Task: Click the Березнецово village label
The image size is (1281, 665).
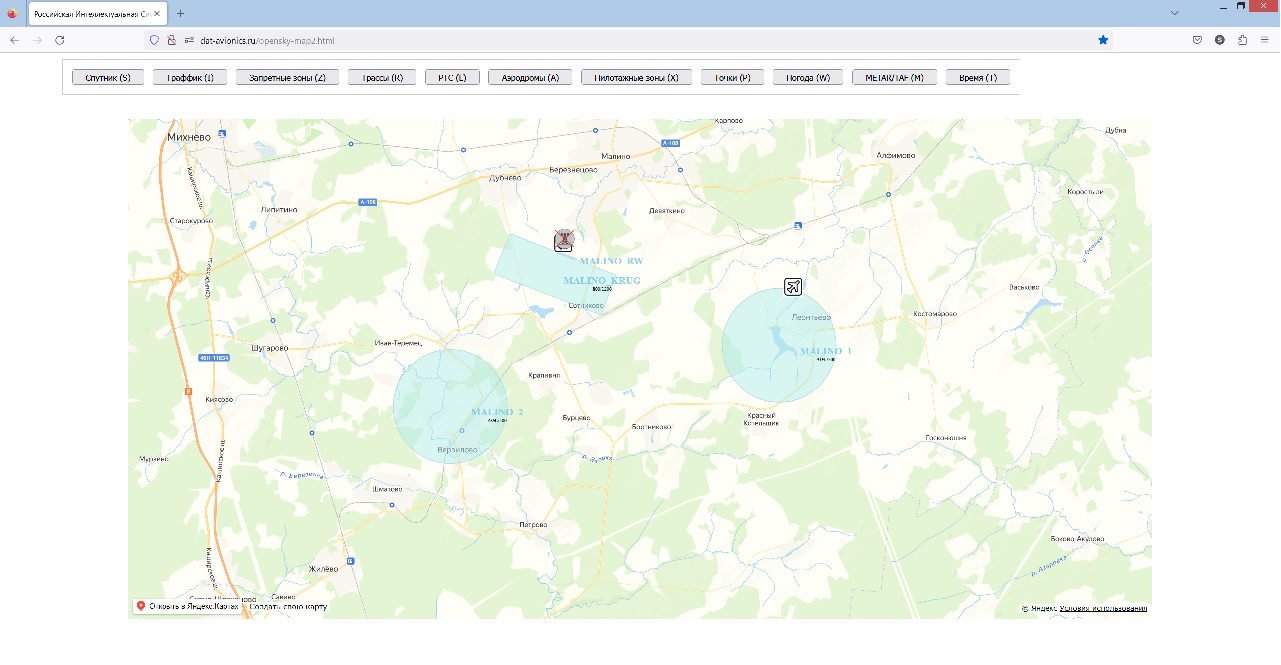Action: coord(574,170)
